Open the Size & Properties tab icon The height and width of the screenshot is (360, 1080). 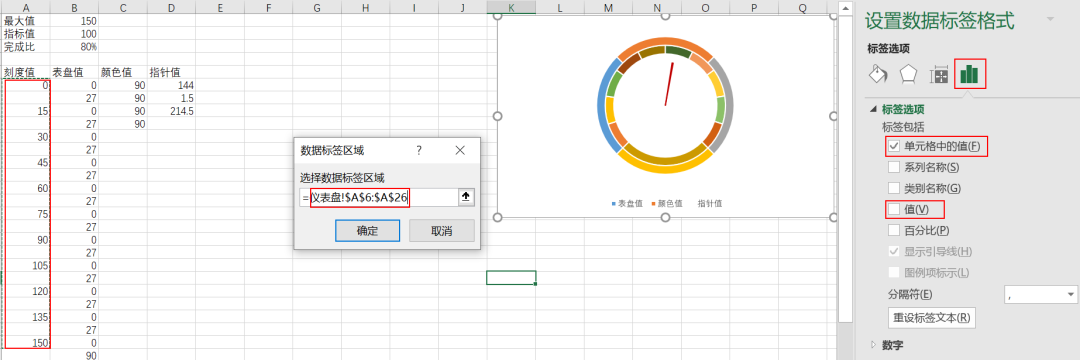point(940,75)
